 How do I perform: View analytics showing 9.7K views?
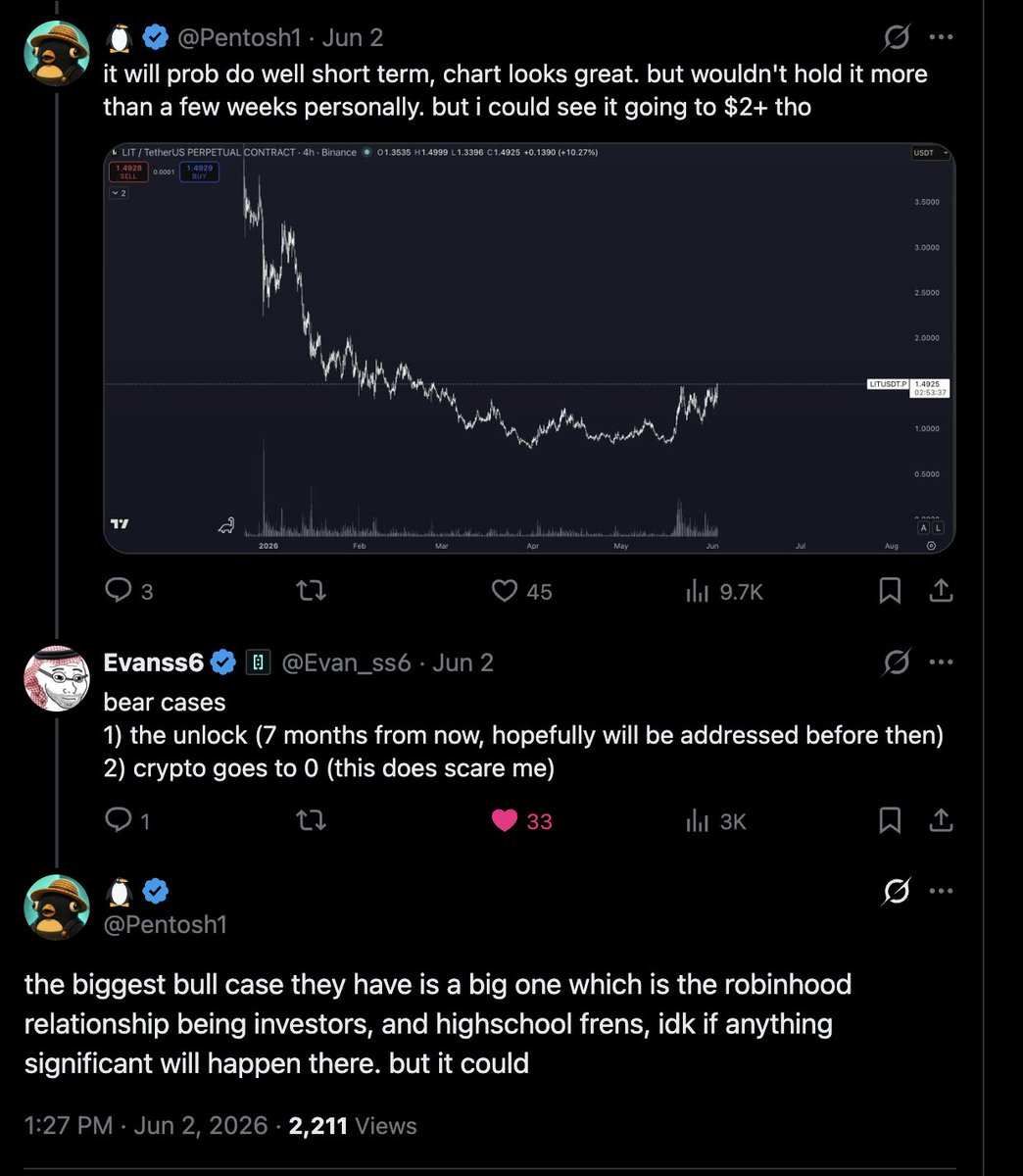(x=723, y=591)
